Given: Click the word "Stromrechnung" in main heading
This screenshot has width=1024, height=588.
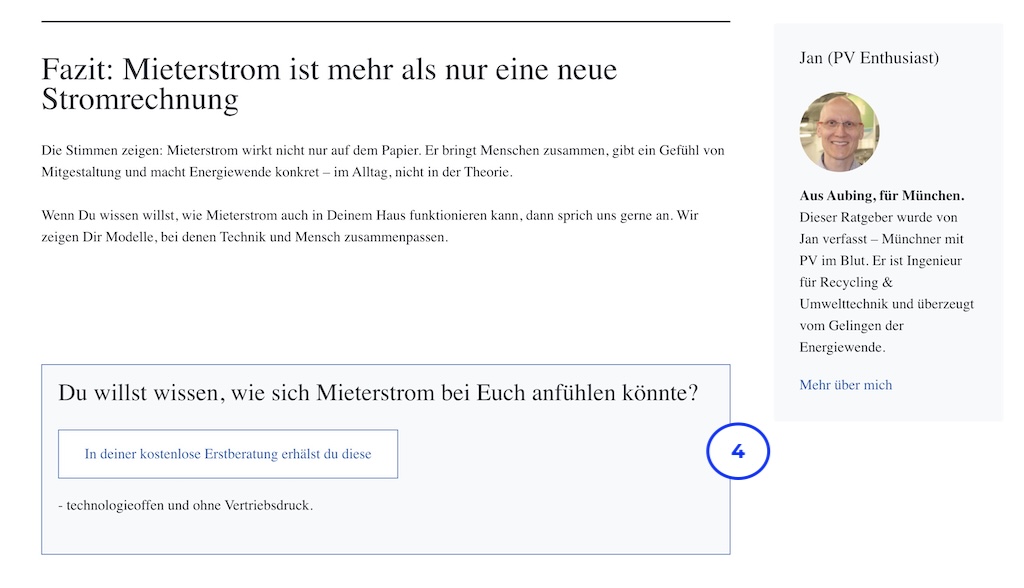Looking at the screenshot, I should (140, 100).
